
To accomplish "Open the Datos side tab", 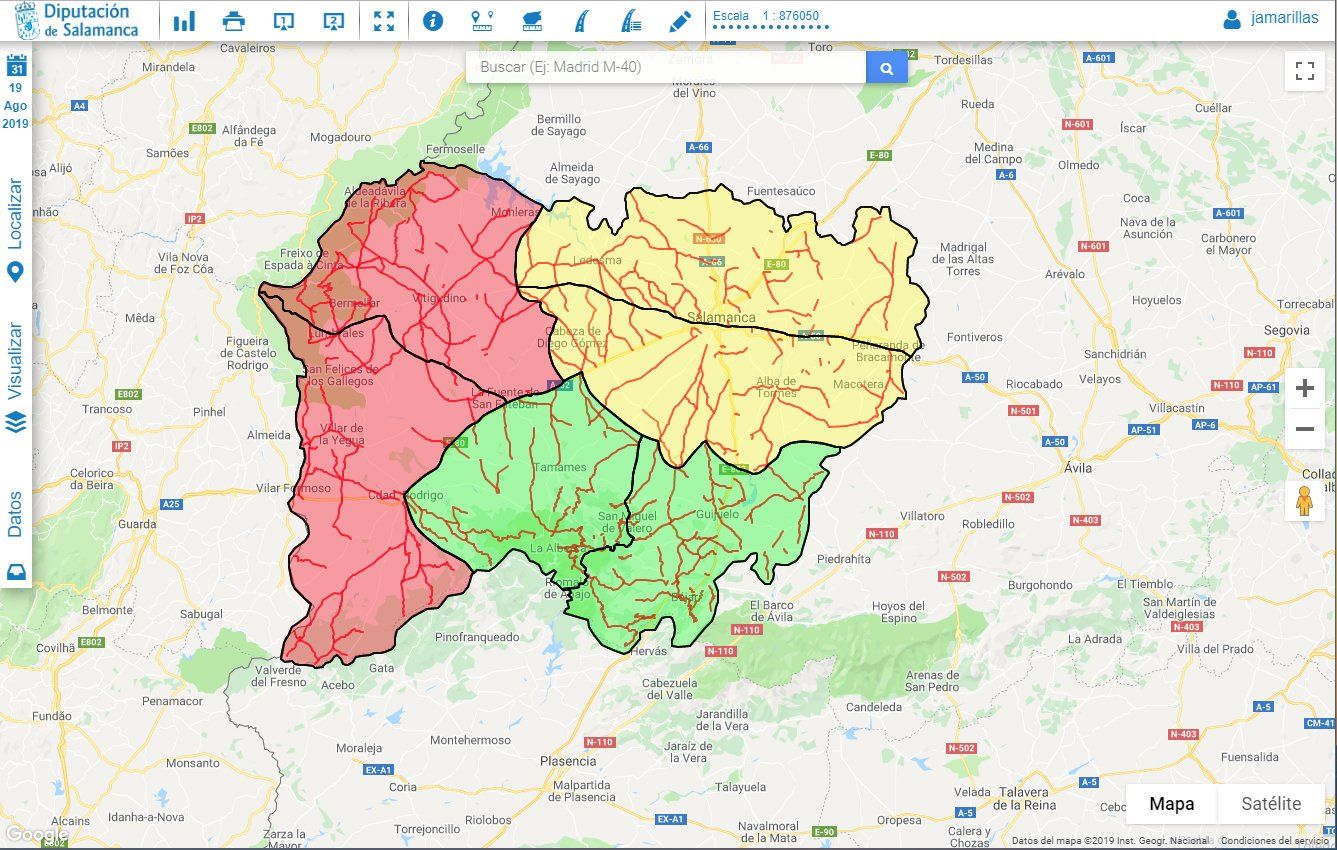I will click(15, 514).
